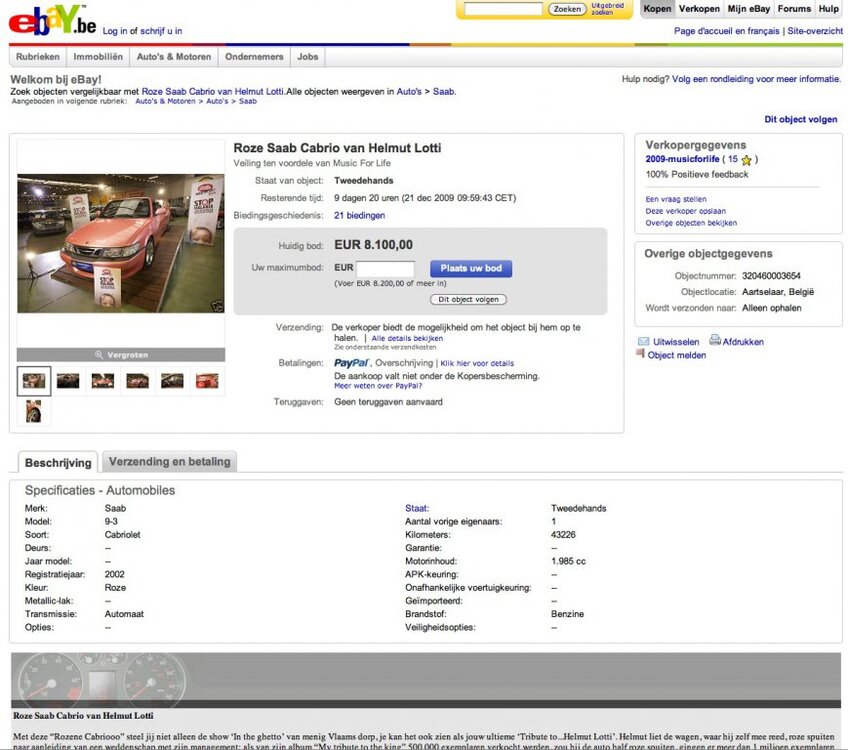The height and width of the screenshot is (750, 848).
Task: Open the Forums tab
Action: pos(794,9)
